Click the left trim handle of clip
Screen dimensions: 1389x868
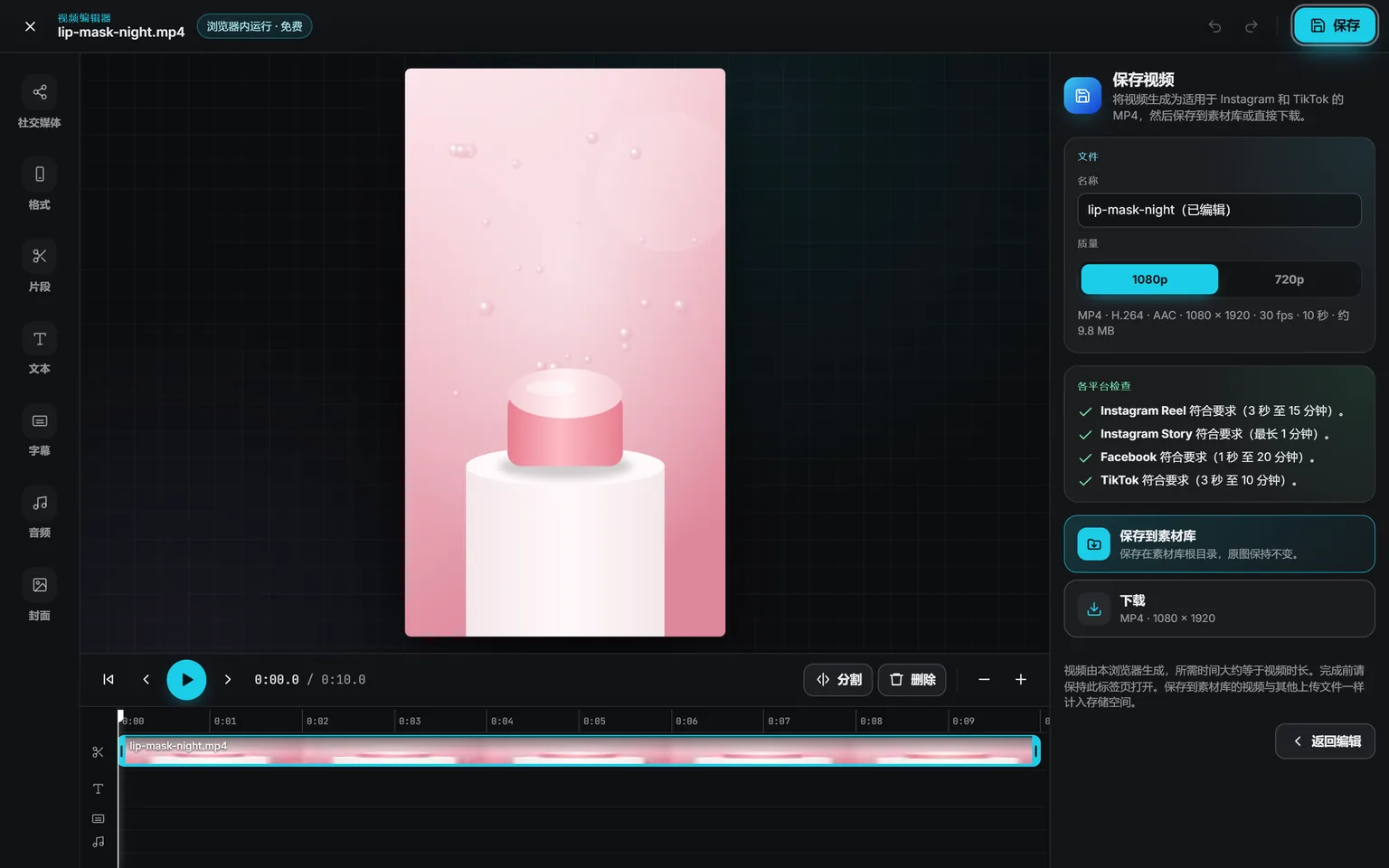coord(122,751)
